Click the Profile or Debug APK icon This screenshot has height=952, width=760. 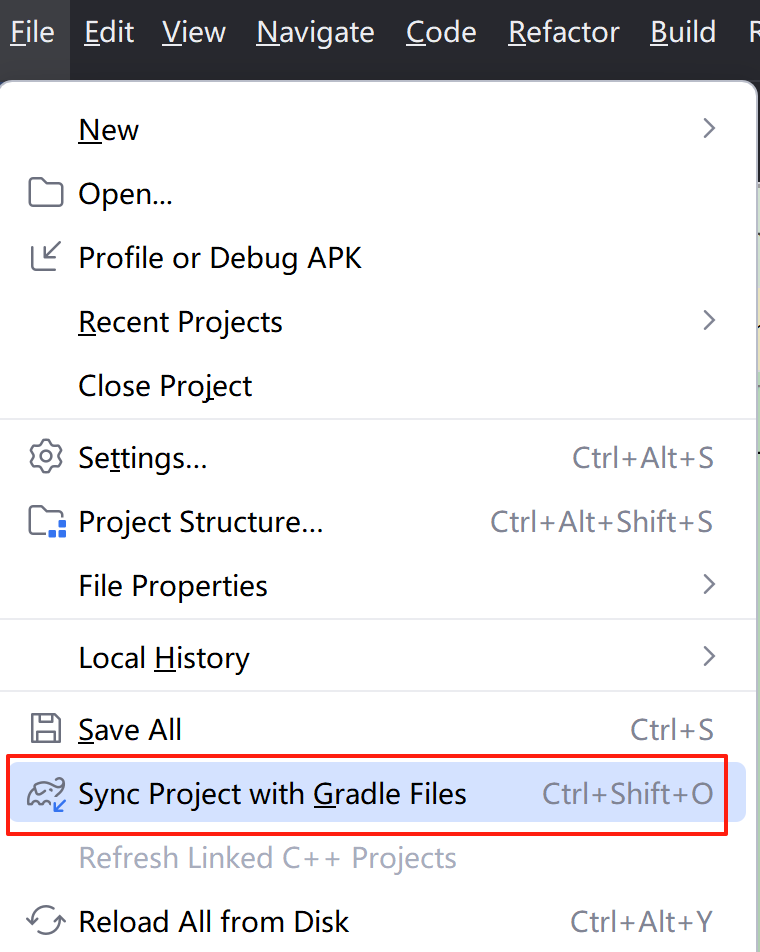45,257
